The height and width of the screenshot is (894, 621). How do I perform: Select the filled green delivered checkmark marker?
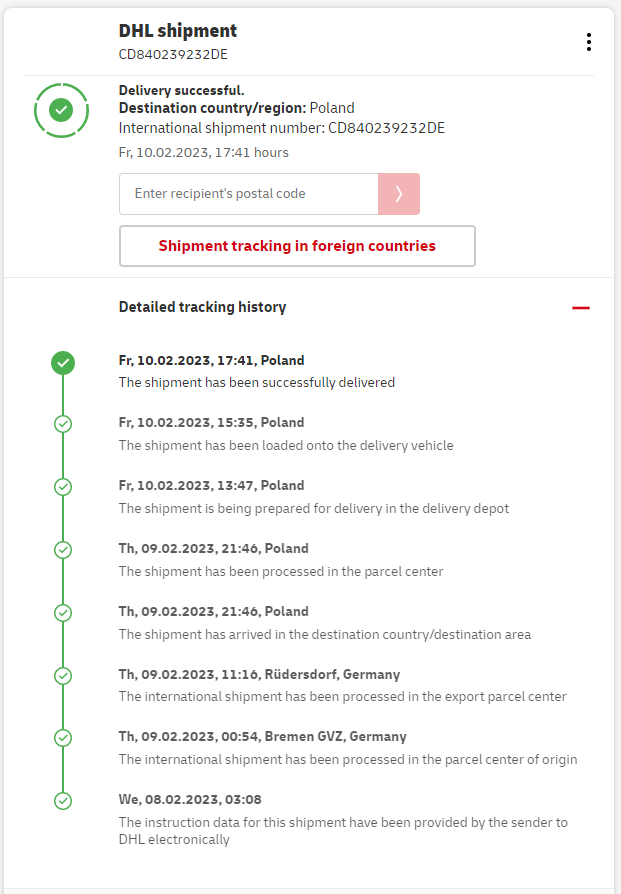63,362
